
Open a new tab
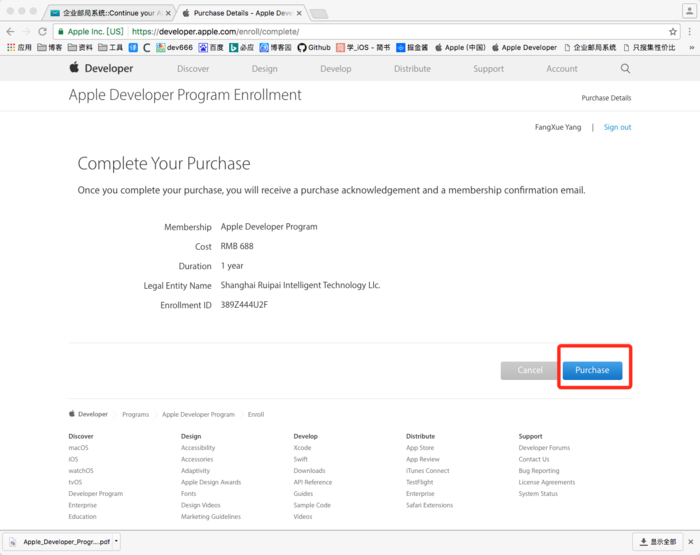319,14
